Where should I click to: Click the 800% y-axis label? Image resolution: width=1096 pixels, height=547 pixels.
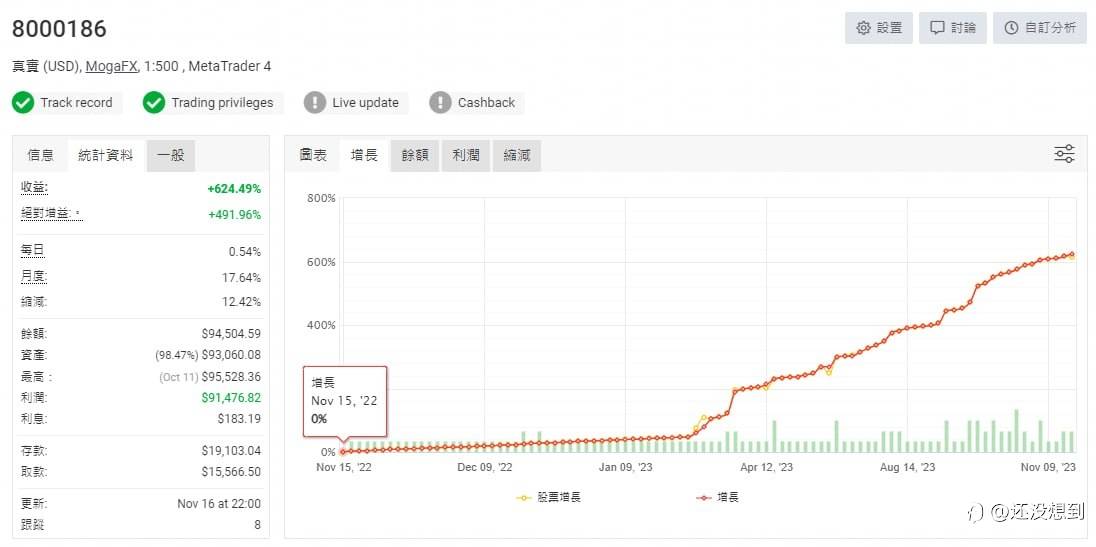coord(322,198)
